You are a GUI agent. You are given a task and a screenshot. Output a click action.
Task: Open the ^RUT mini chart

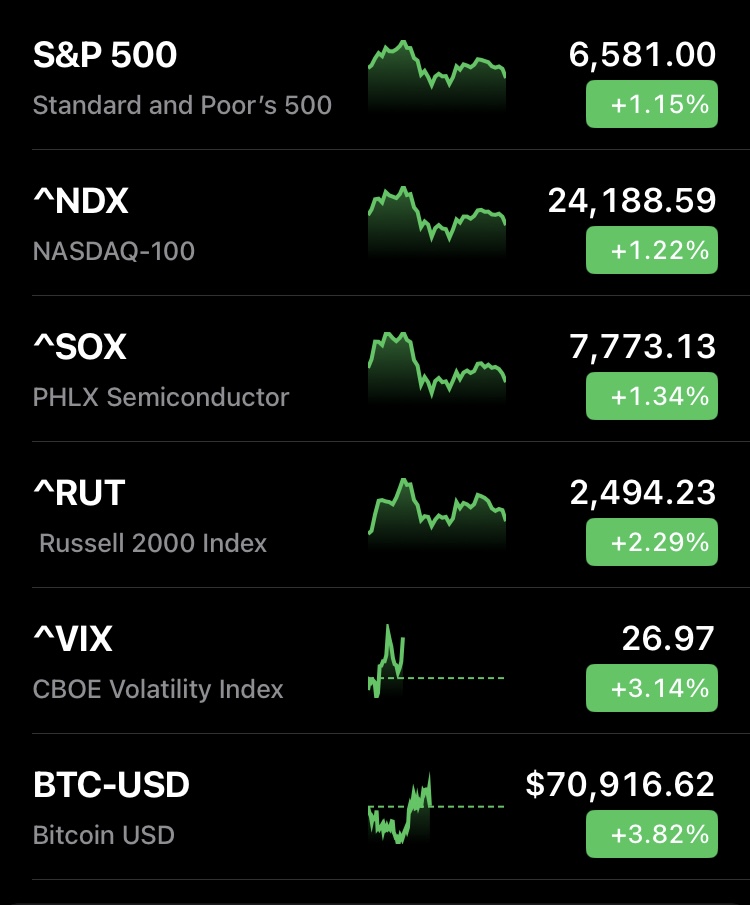[437, 512]
